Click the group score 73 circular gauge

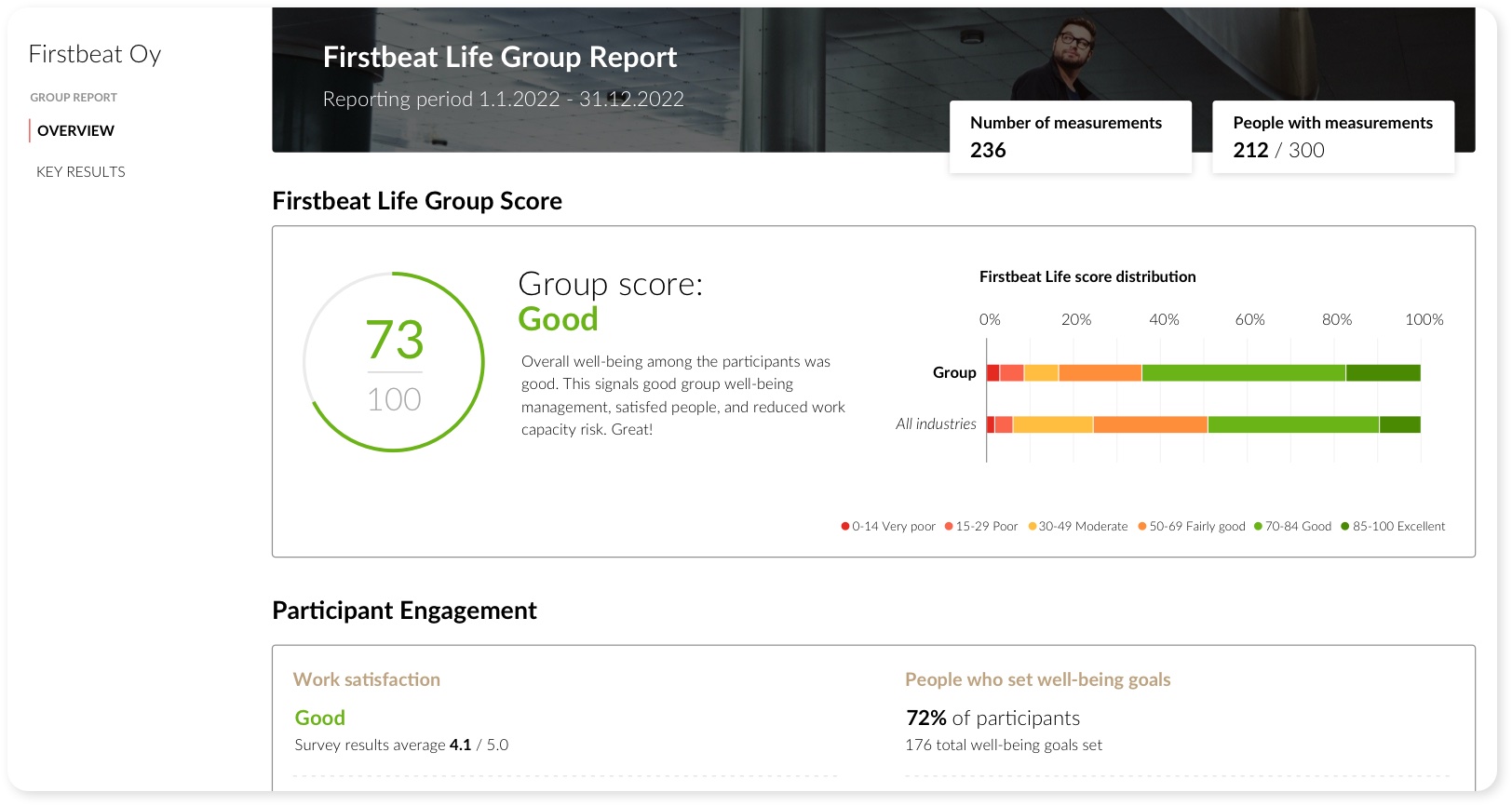394,362
